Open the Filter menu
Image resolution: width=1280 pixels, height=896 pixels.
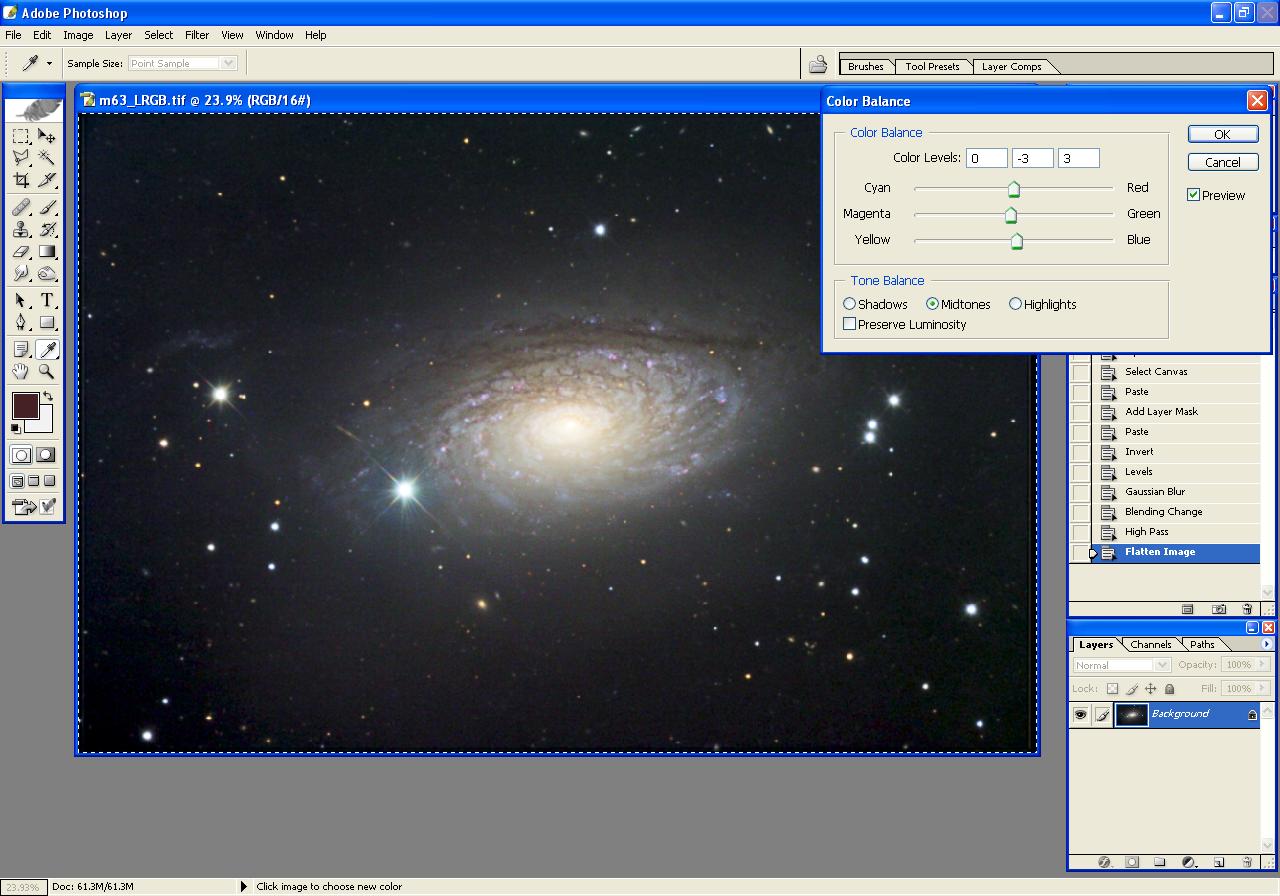pyautogui.click(x=197, y=35)
